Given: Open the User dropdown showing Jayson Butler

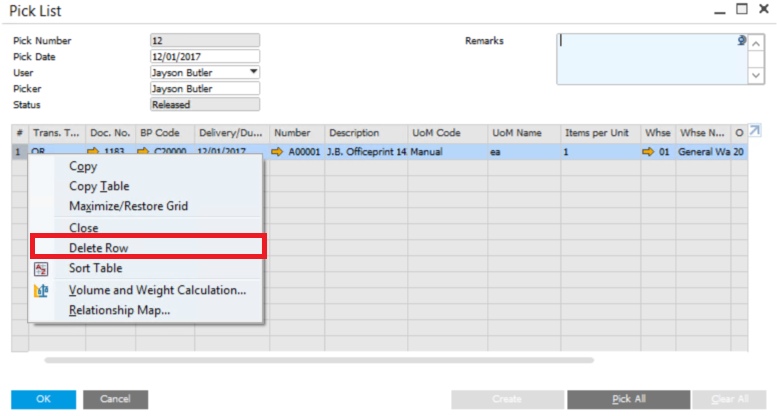Looking at the screenshot, I should [x=253, y=72].
